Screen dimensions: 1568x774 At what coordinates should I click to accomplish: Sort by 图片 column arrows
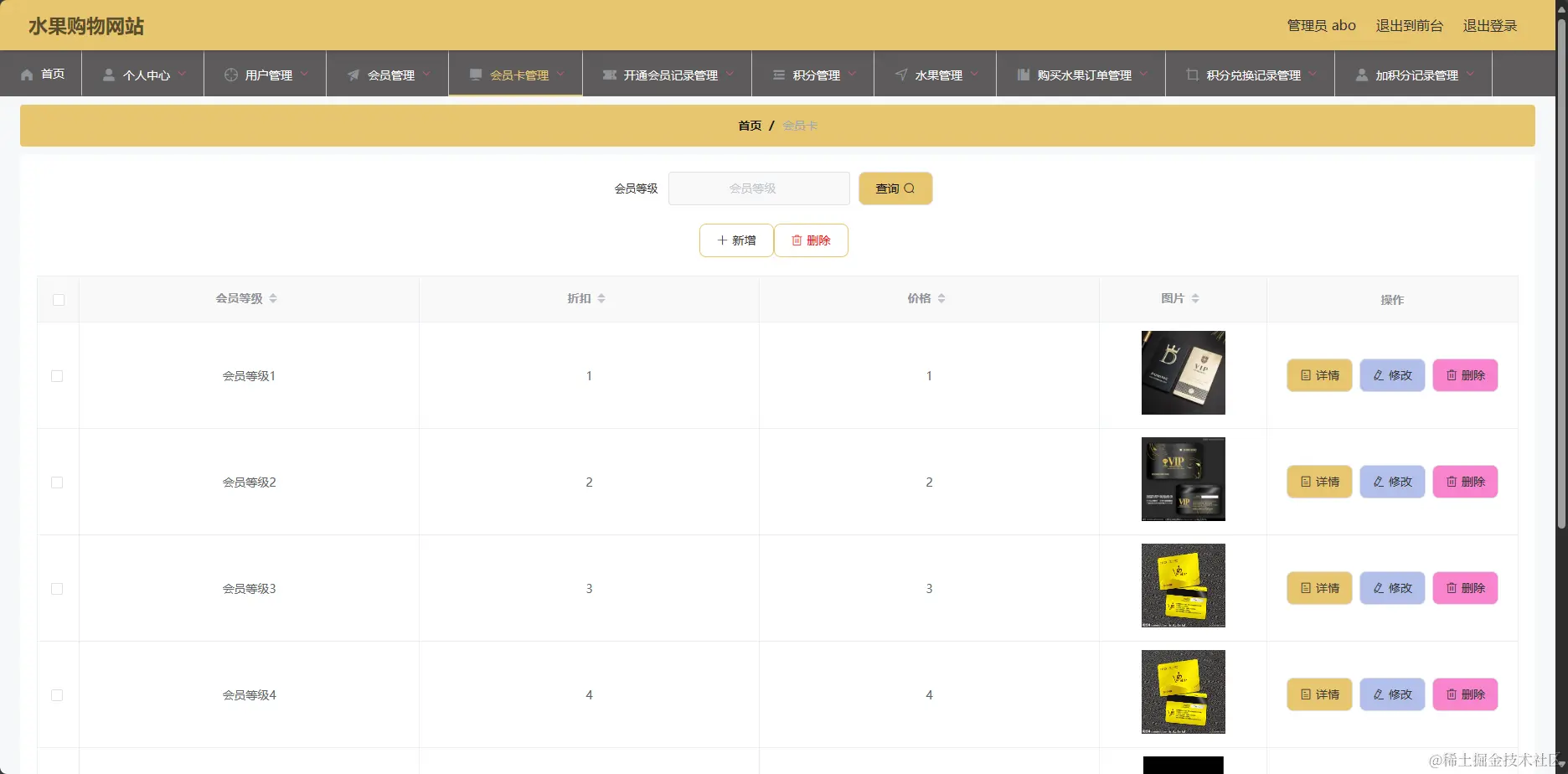1195,298
